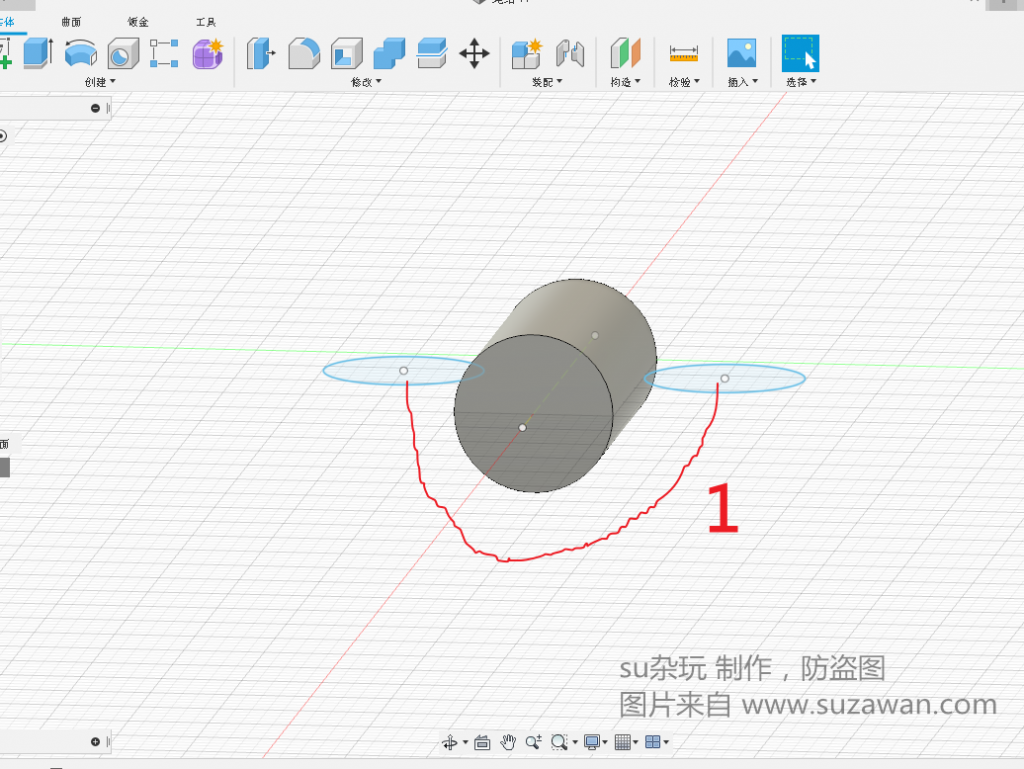
Task: Select the Move/Copy arrows icon
Action: (474, 54)
